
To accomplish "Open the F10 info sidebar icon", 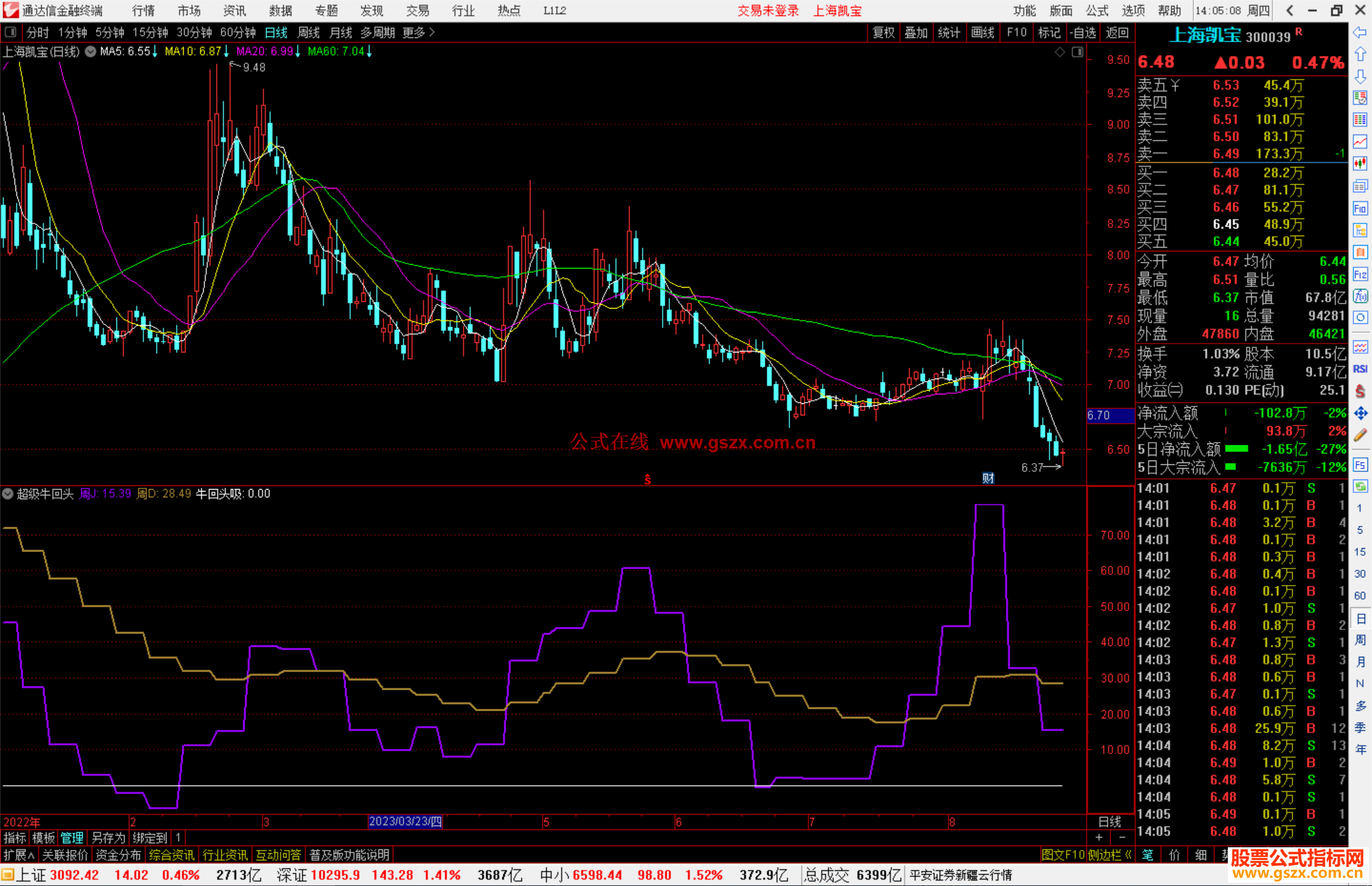I will [x=1360, y=208].
